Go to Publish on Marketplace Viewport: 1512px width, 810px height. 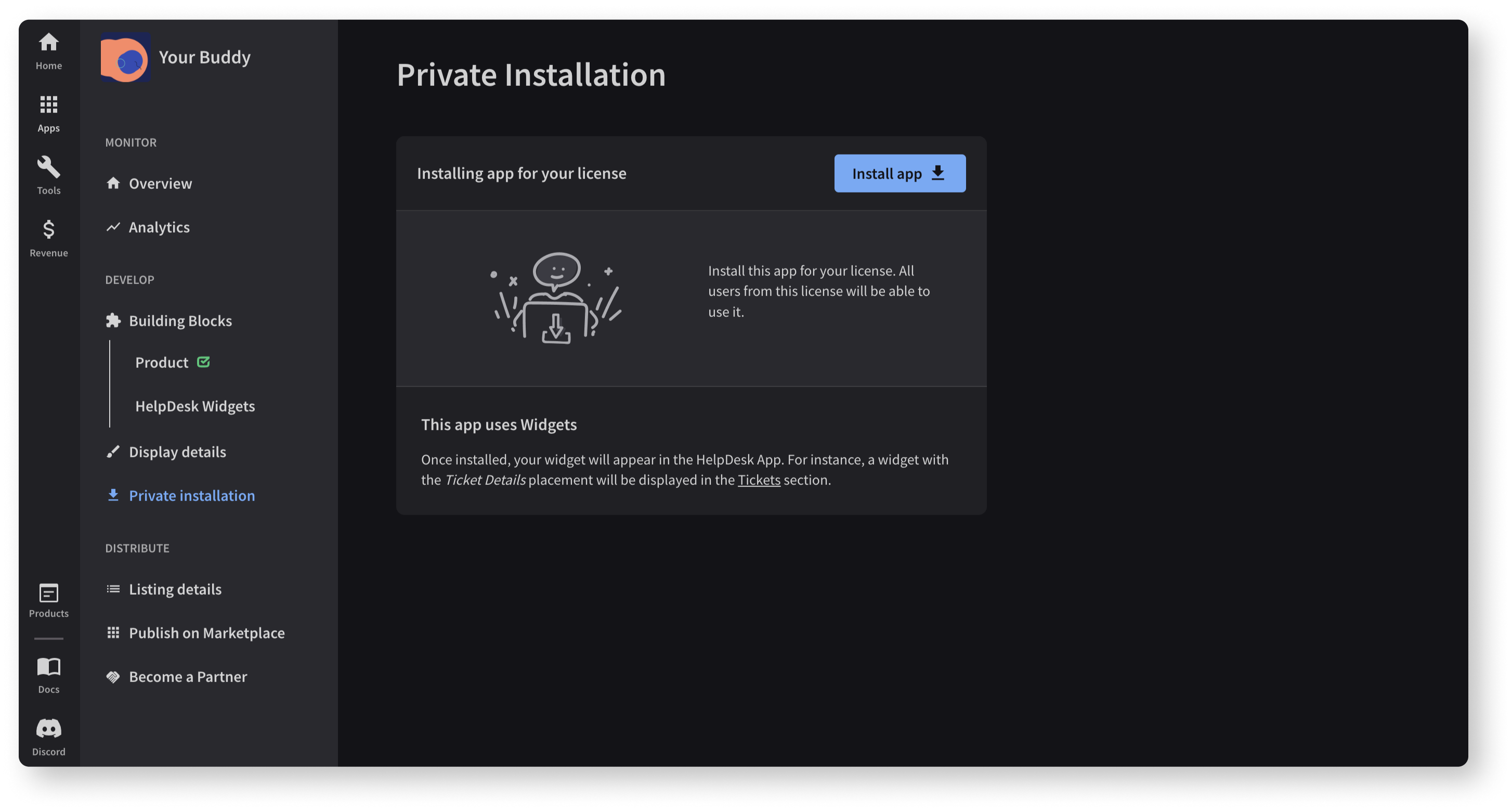(207, 633)
